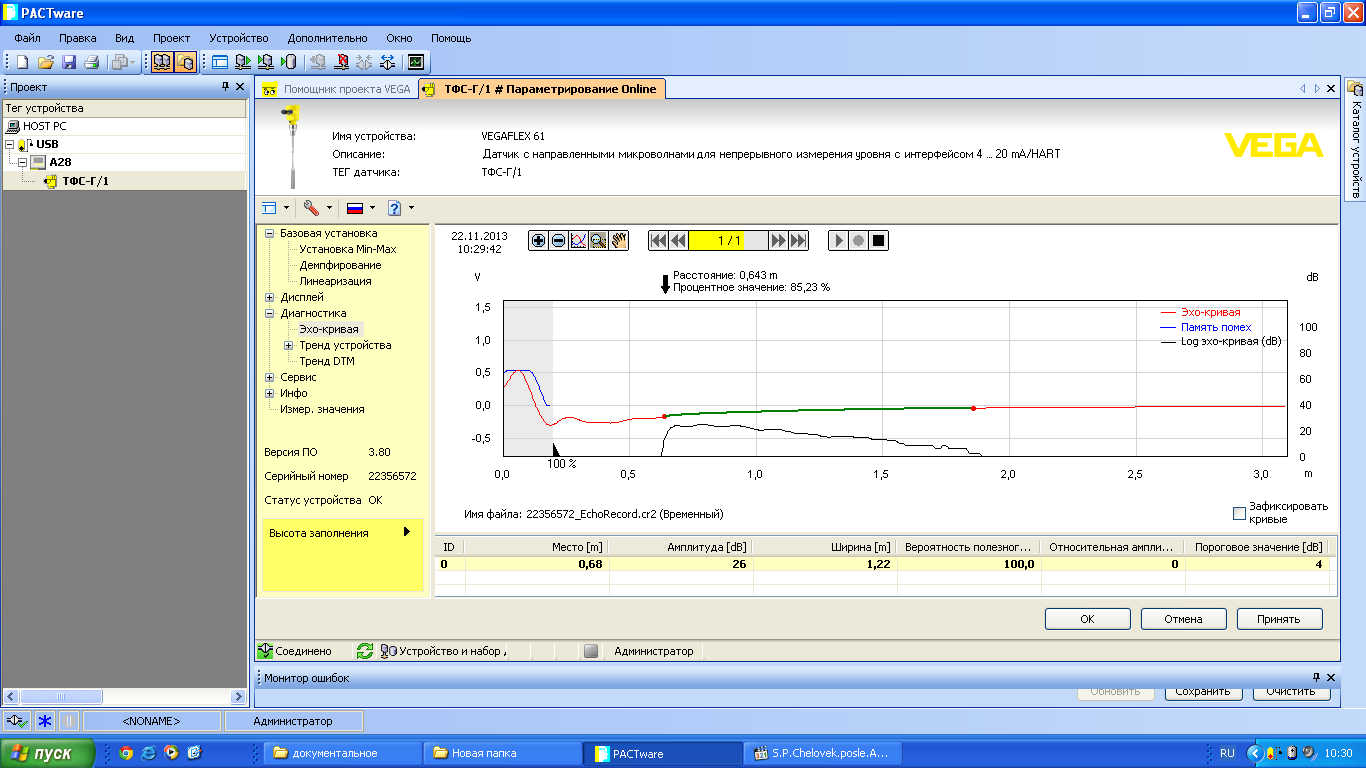Click Очистить in error monitor
The width and height of the screenshot is (1366, 768).
click(1289, 692)
